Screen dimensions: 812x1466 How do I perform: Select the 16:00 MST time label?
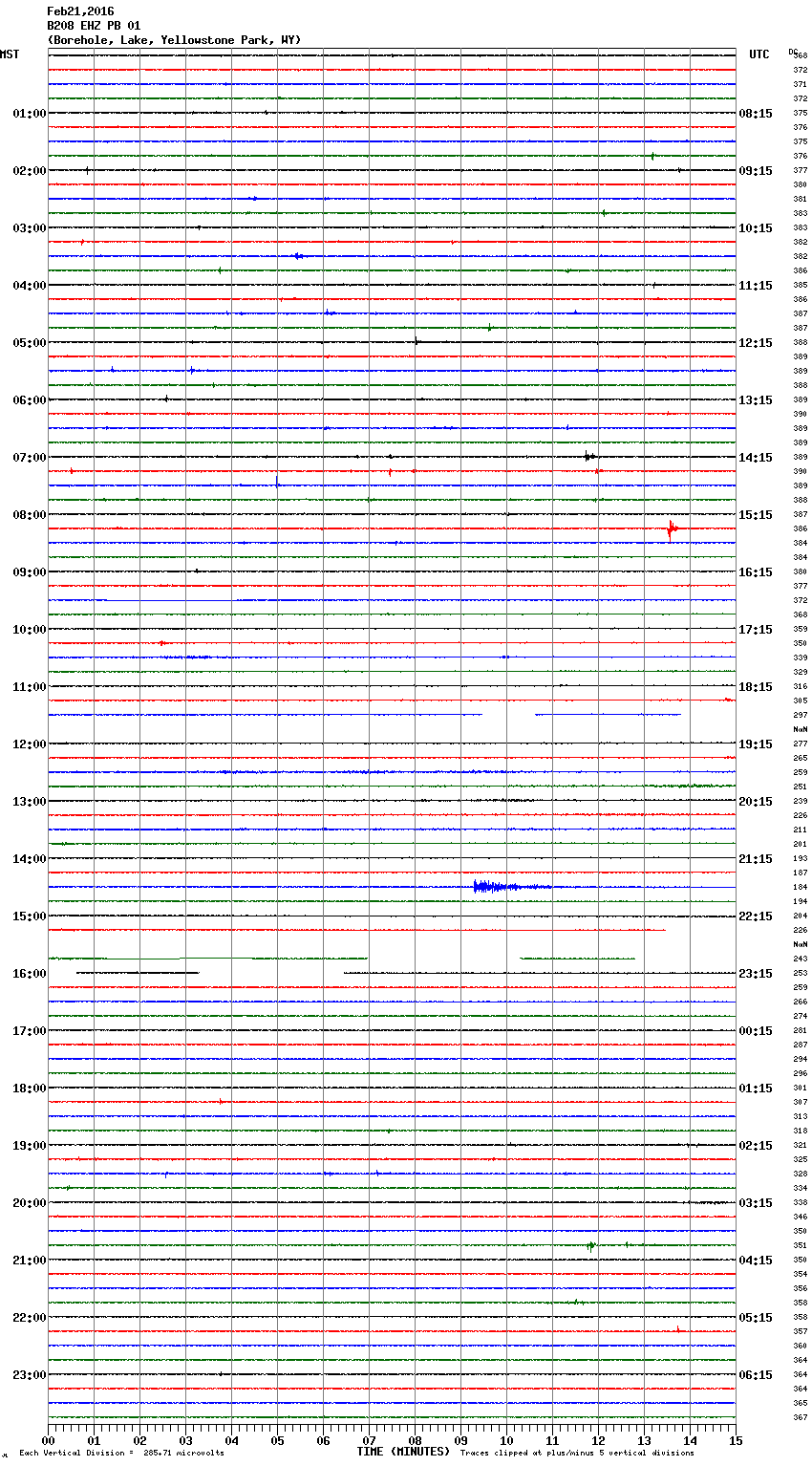tap(30, 974)
